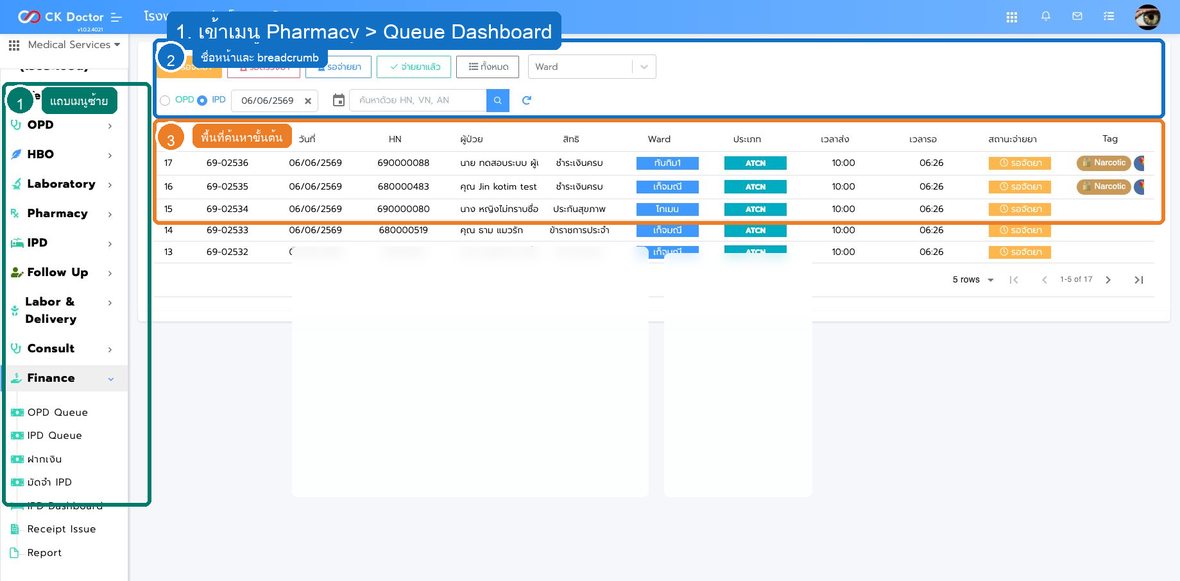Toggle the sidebar hamburger beside CK Doctor
1180x581 pixels.
tap(115, 17)
